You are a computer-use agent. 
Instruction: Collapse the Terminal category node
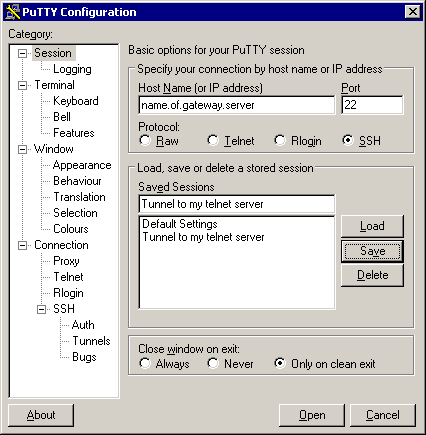point(22,85)
